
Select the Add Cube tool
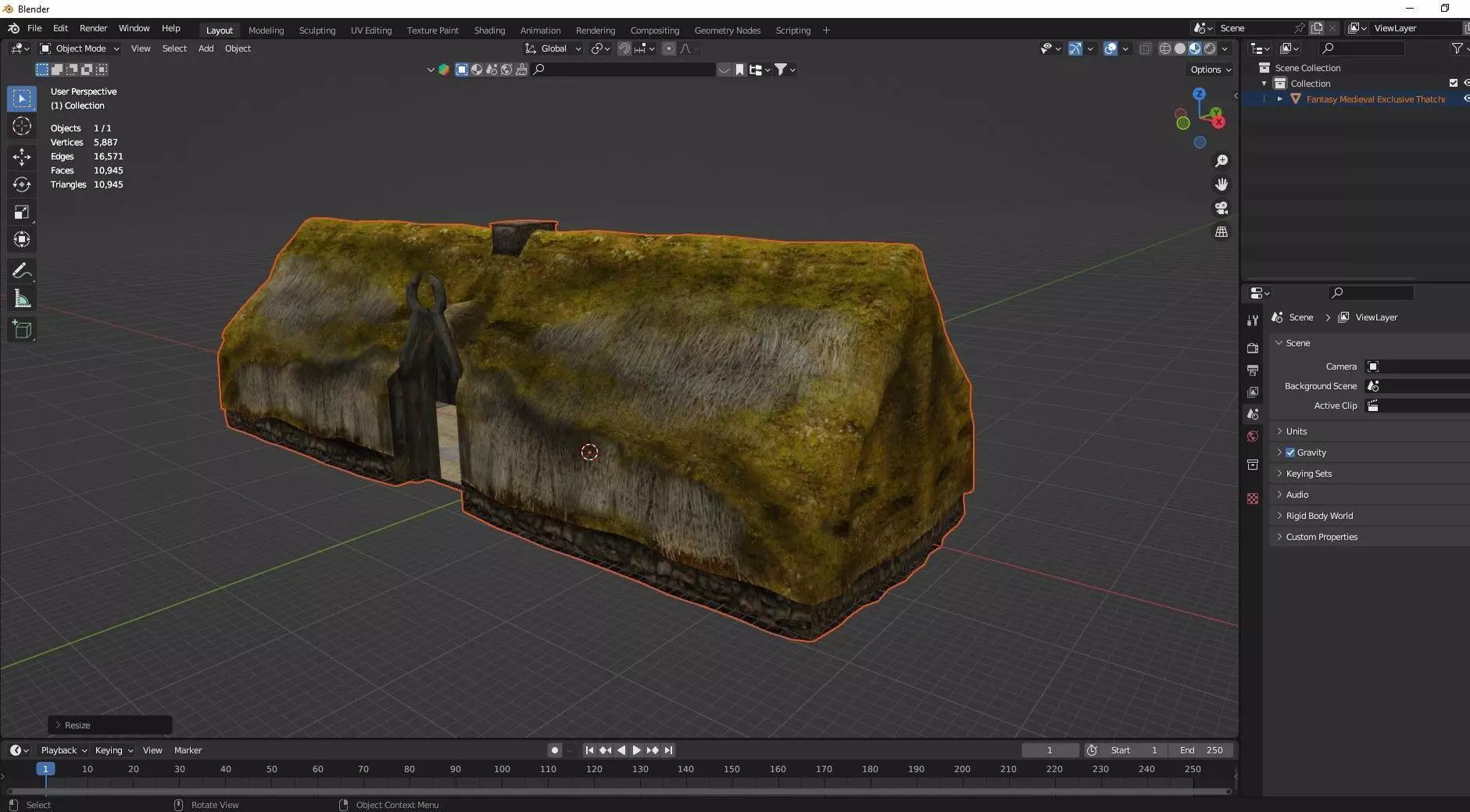[22, 330]
